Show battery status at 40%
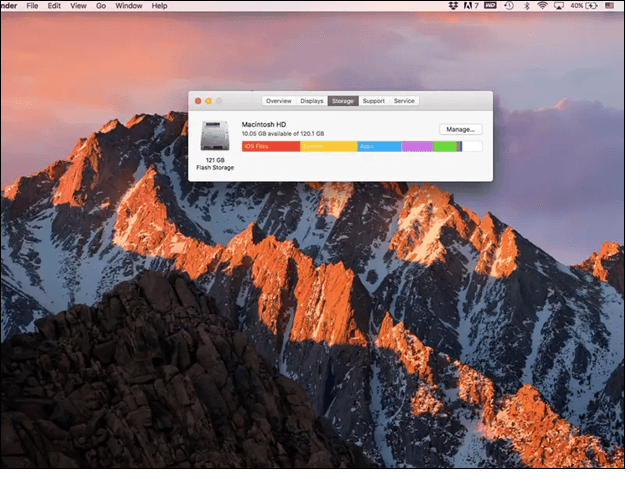The image size is (644, 492). click(583, 6)
